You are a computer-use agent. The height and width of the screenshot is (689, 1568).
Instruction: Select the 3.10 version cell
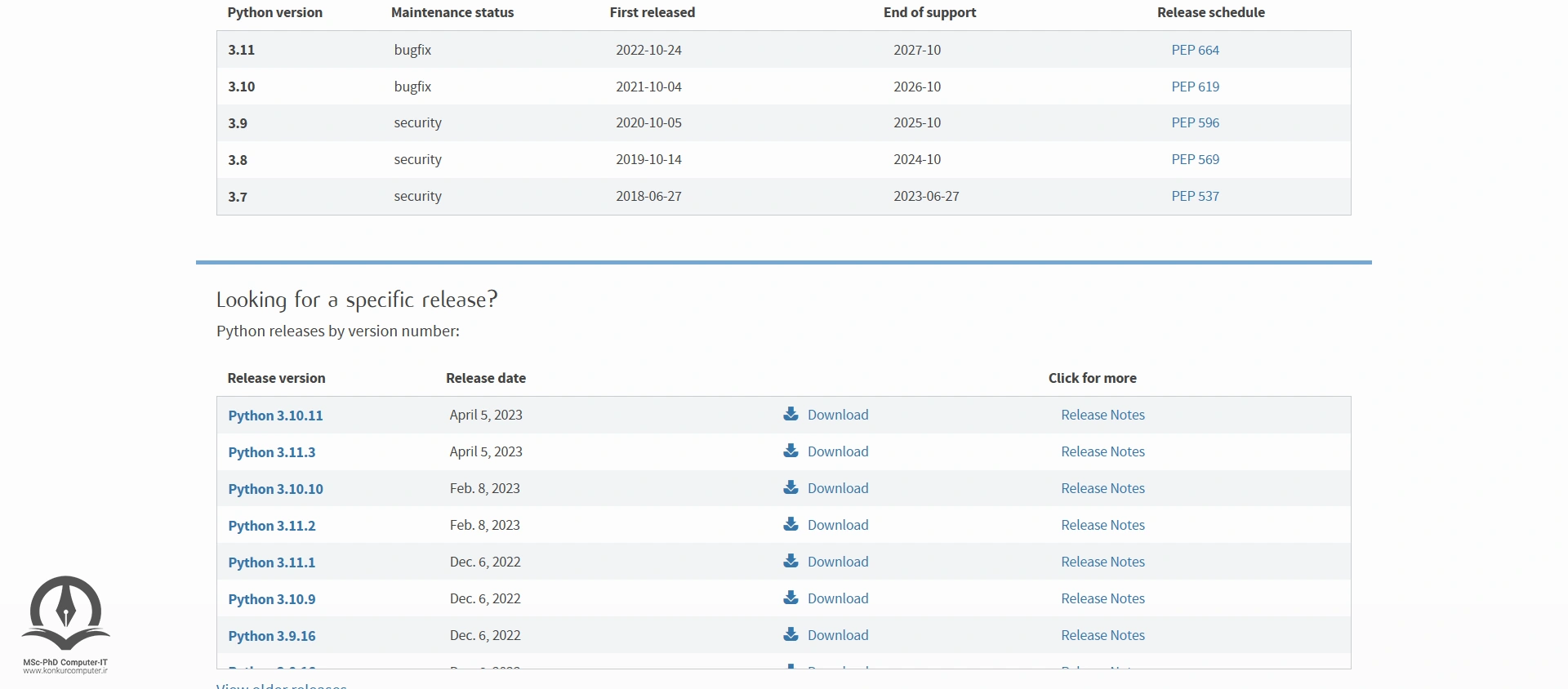(241, 87)
